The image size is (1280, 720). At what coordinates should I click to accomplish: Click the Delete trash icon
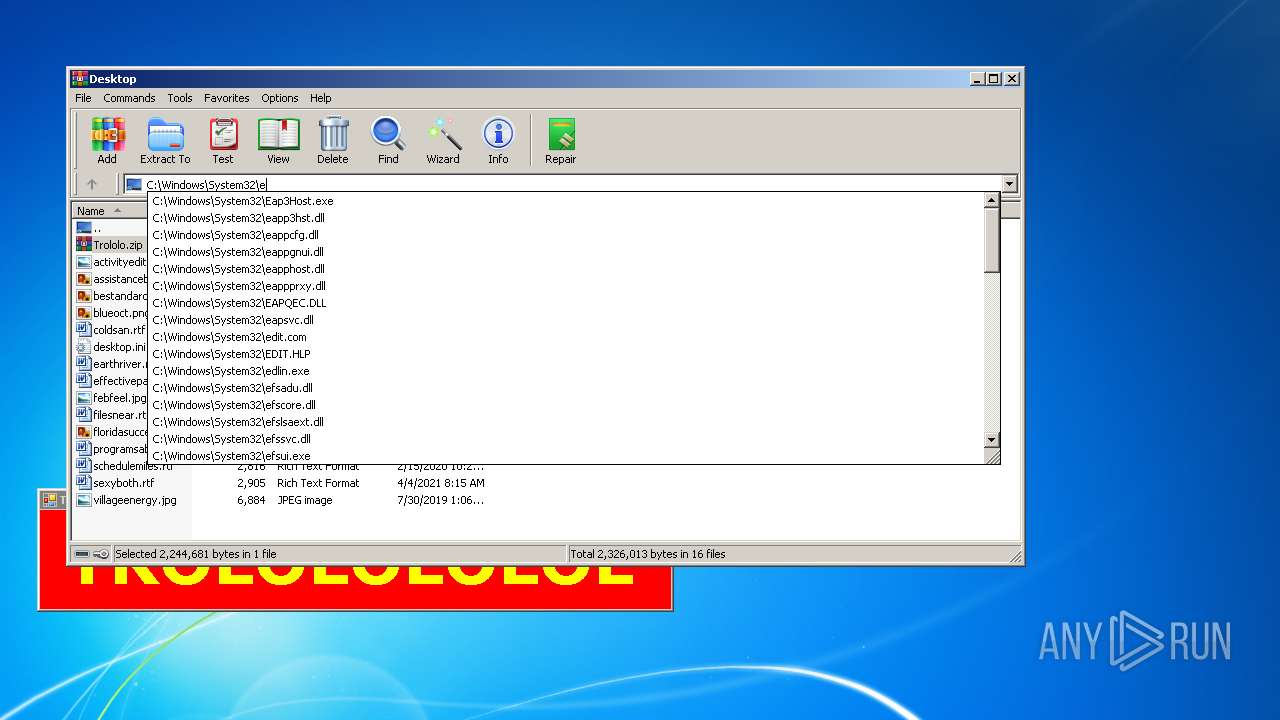pyautogui.click(x=333, y=140)
